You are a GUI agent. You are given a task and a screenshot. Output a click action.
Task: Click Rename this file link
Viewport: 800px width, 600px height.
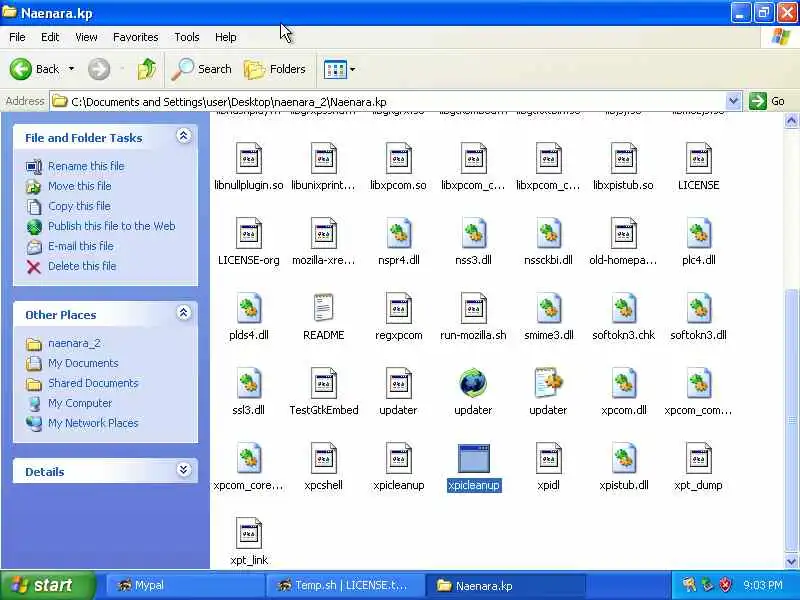tap(86, 166)
